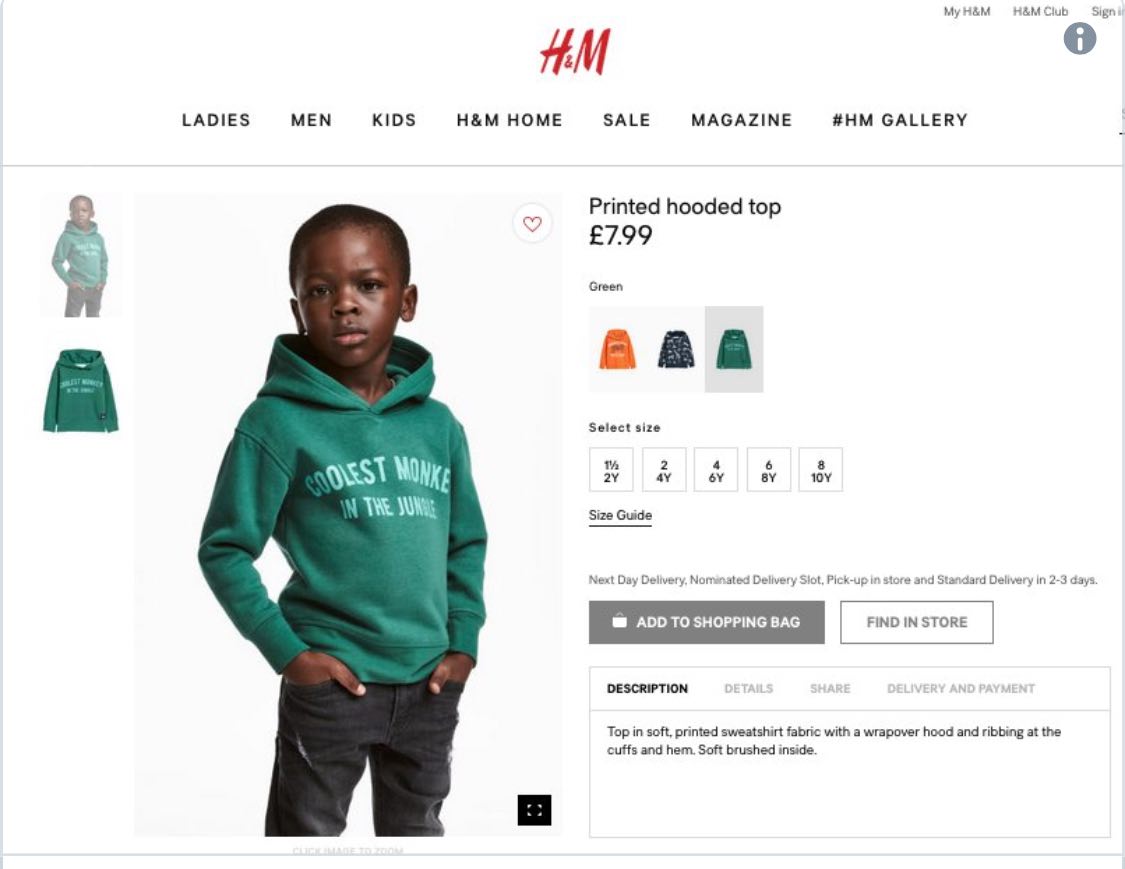
Task: Choose size 4-6Y
Action: pos(716,470)
